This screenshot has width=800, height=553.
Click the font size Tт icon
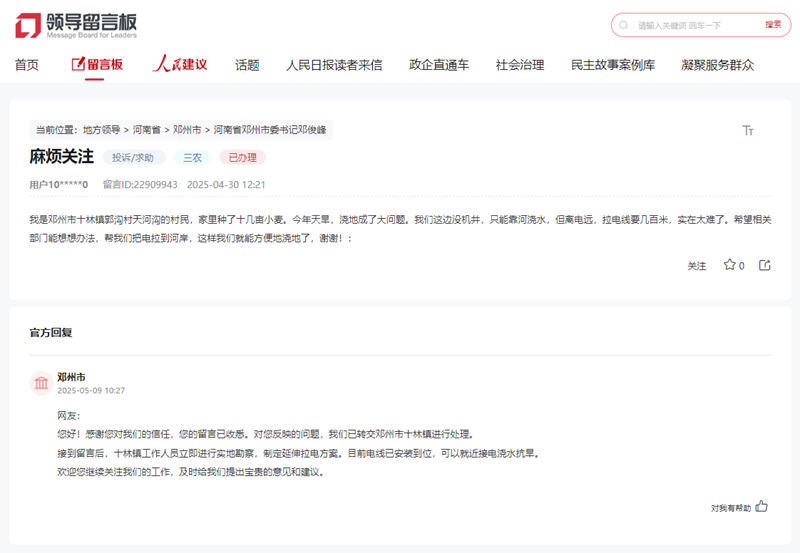(x=748, y=131)
